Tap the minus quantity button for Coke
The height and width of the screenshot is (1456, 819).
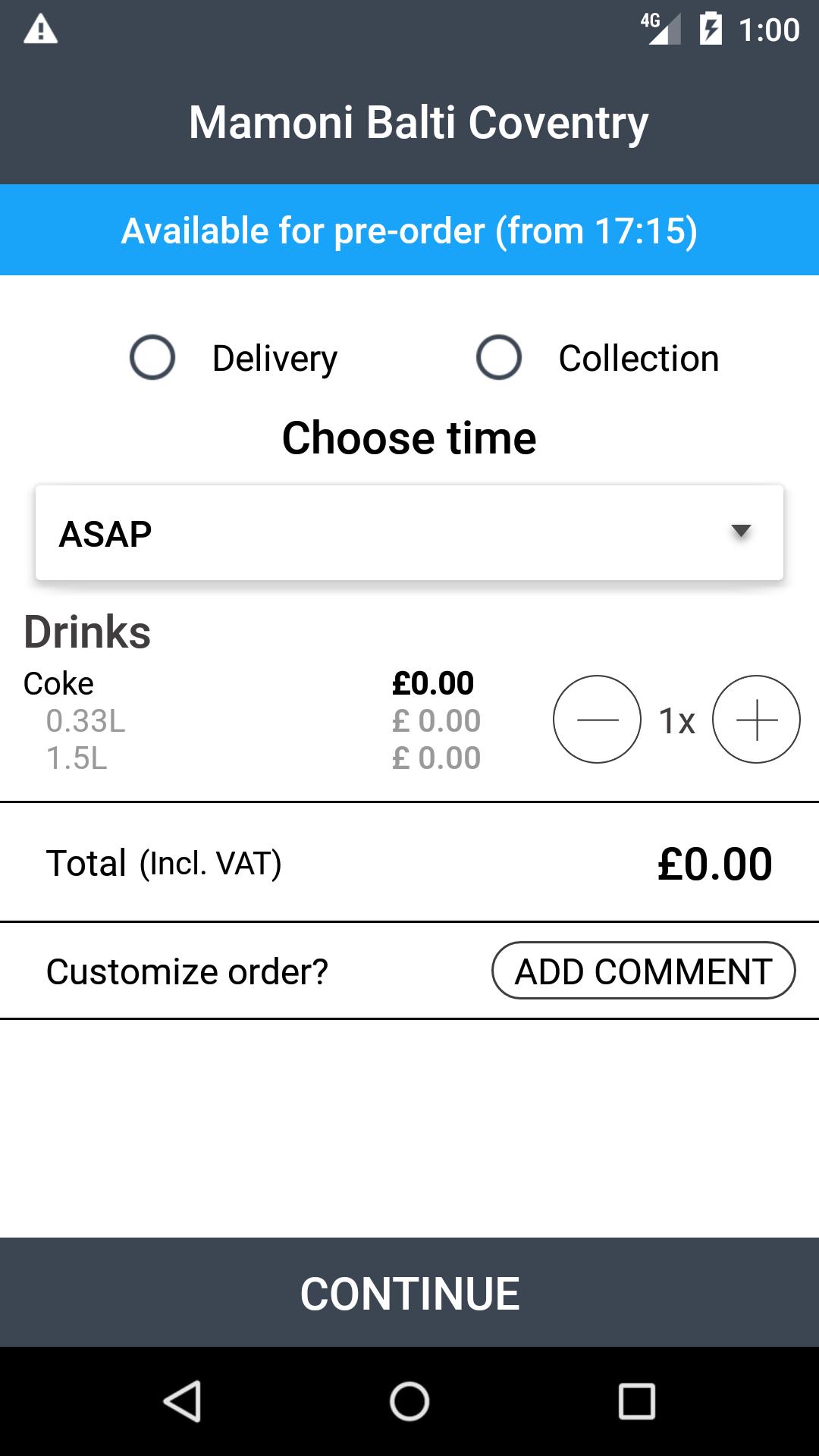coord(597,719)
